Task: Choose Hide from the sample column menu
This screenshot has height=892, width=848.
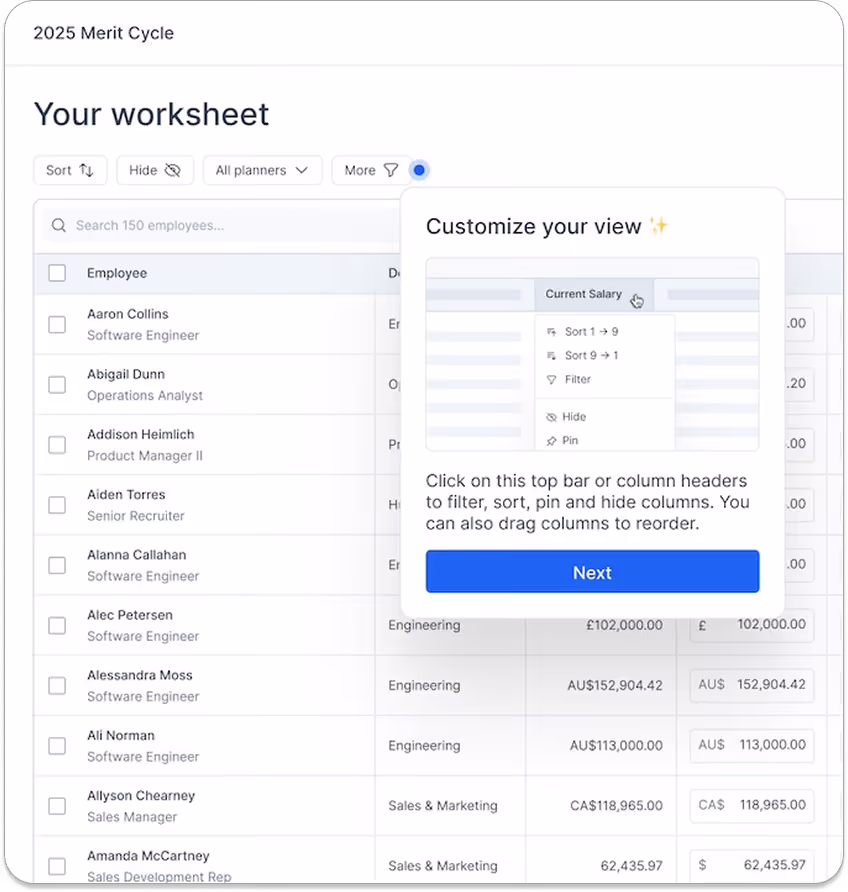Action: 575,416
